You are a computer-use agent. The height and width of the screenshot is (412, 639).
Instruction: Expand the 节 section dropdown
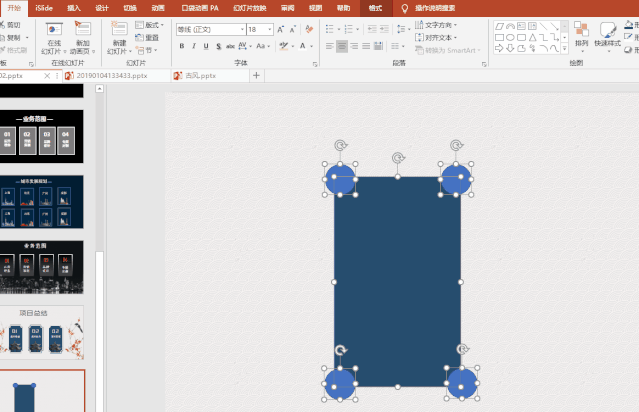pyautogui.click(x=146, y=50)
